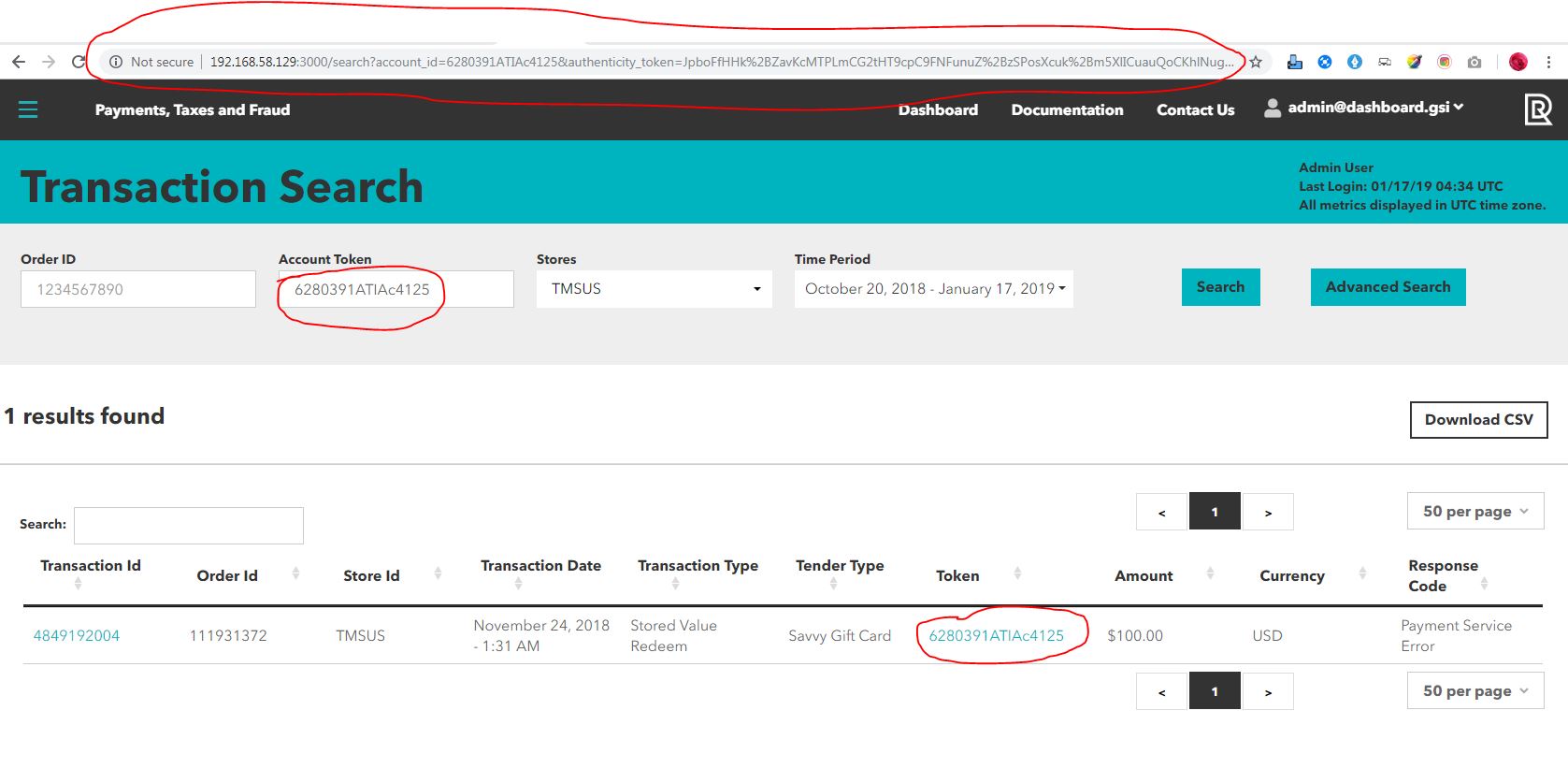Open the Chrome three-dot menu

(1548, 62)
